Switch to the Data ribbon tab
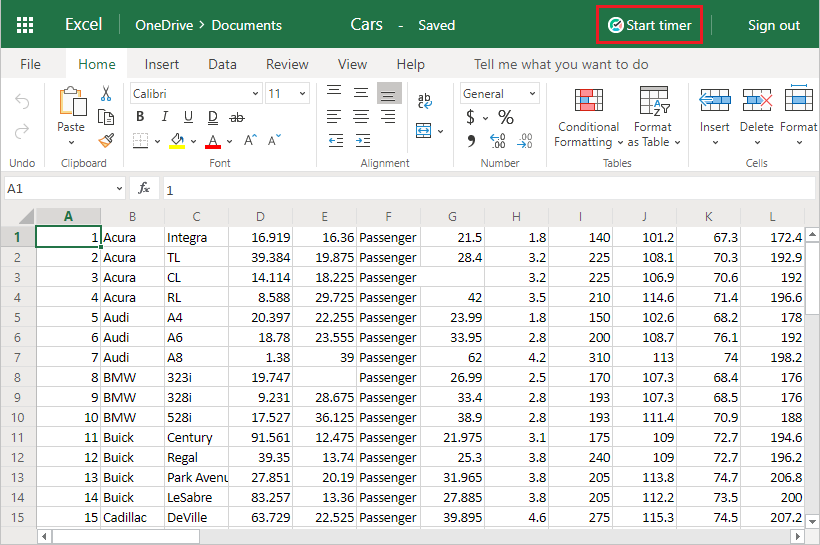 pos(222,64)
